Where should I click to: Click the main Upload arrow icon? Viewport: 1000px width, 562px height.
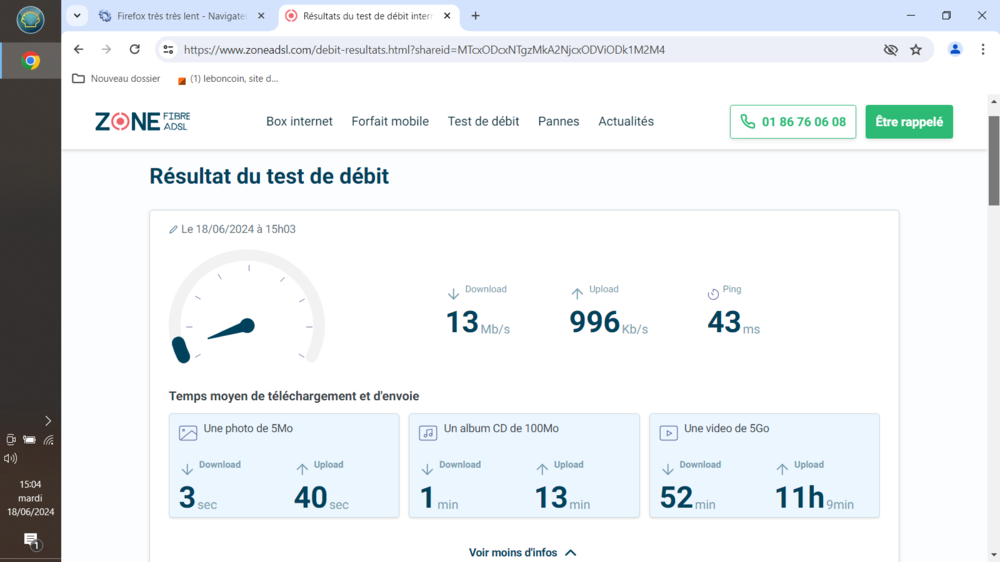(577, 293)
